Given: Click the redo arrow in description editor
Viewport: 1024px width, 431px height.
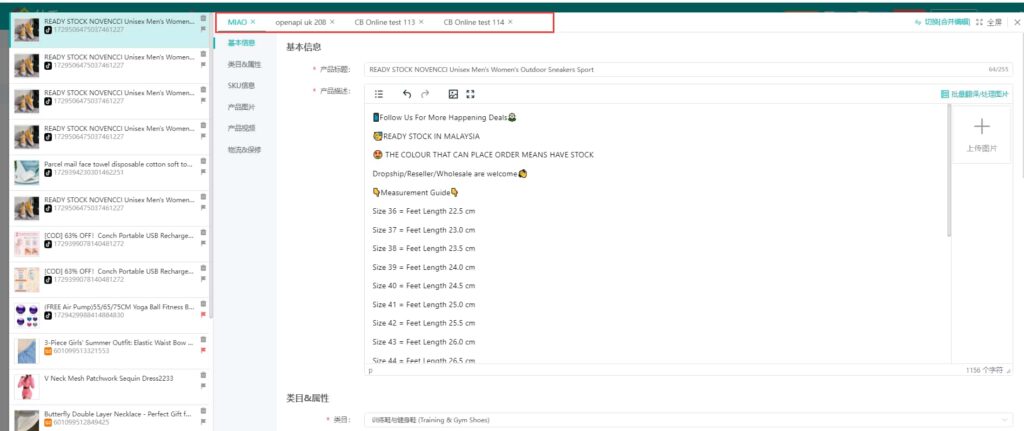Looking at the screenshot, I should (425, 94).
